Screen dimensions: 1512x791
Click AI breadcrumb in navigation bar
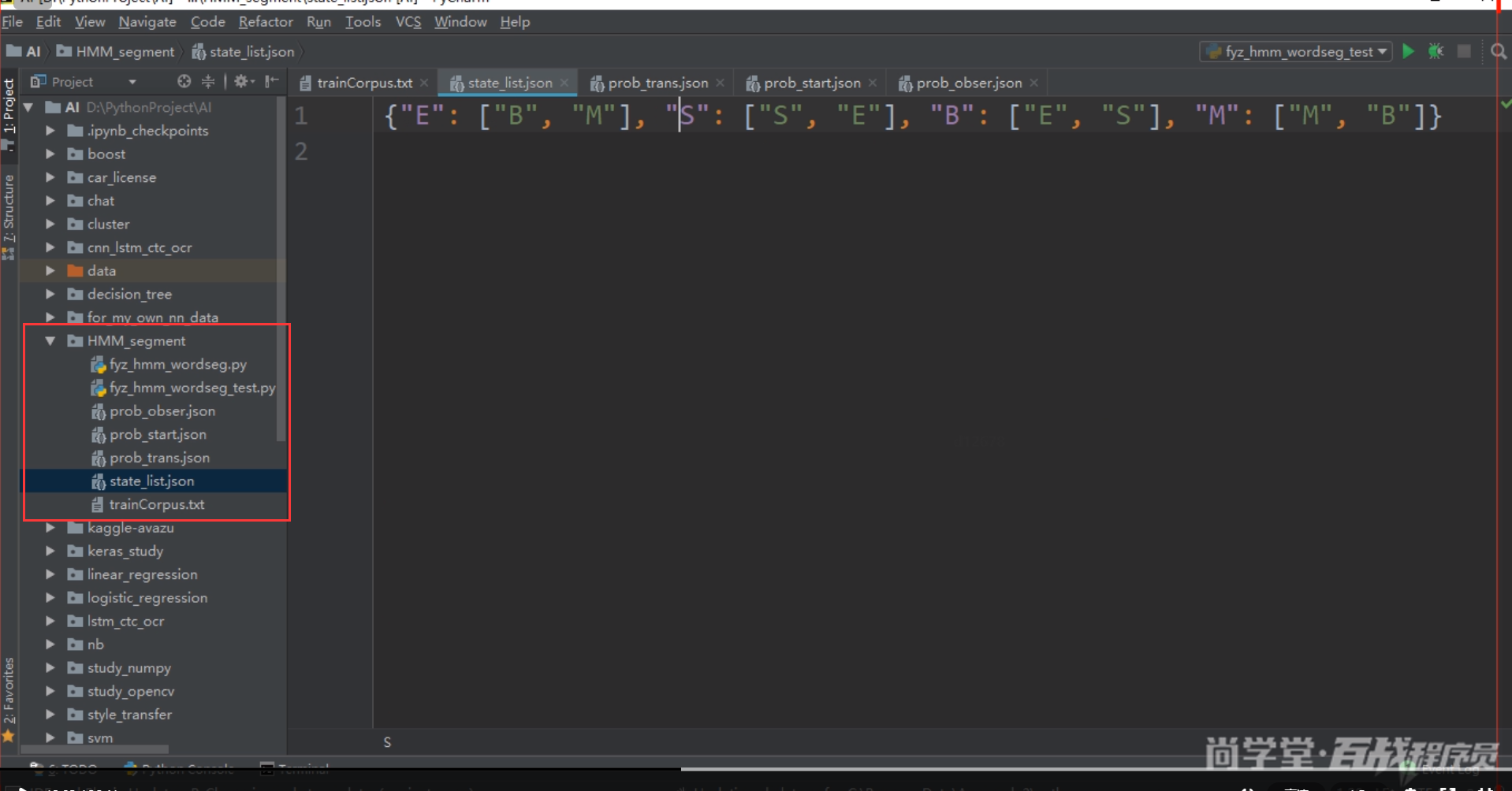pos(24,52)
